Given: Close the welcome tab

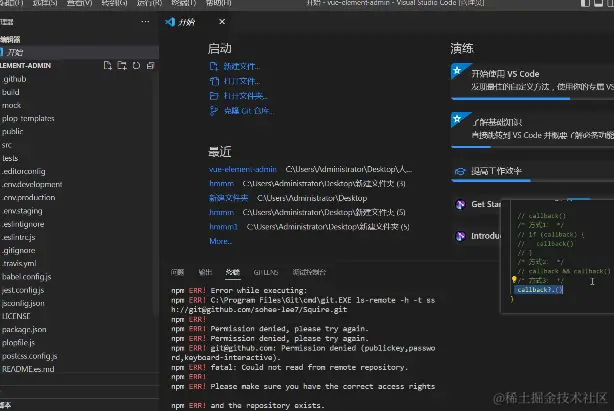Looking at the screenshot, I should pyautogui.click(x=222, y=22).
